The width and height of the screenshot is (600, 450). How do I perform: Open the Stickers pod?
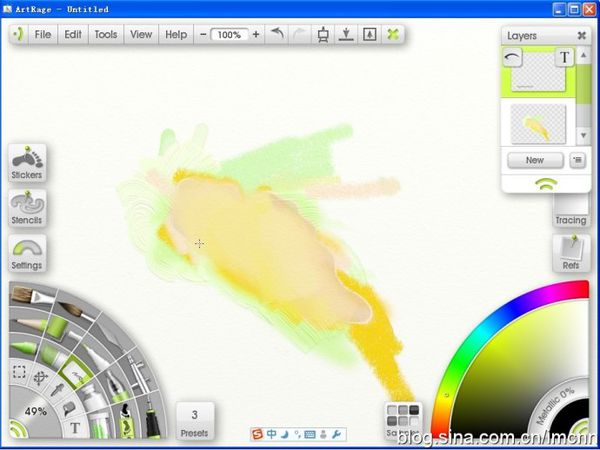27,162
